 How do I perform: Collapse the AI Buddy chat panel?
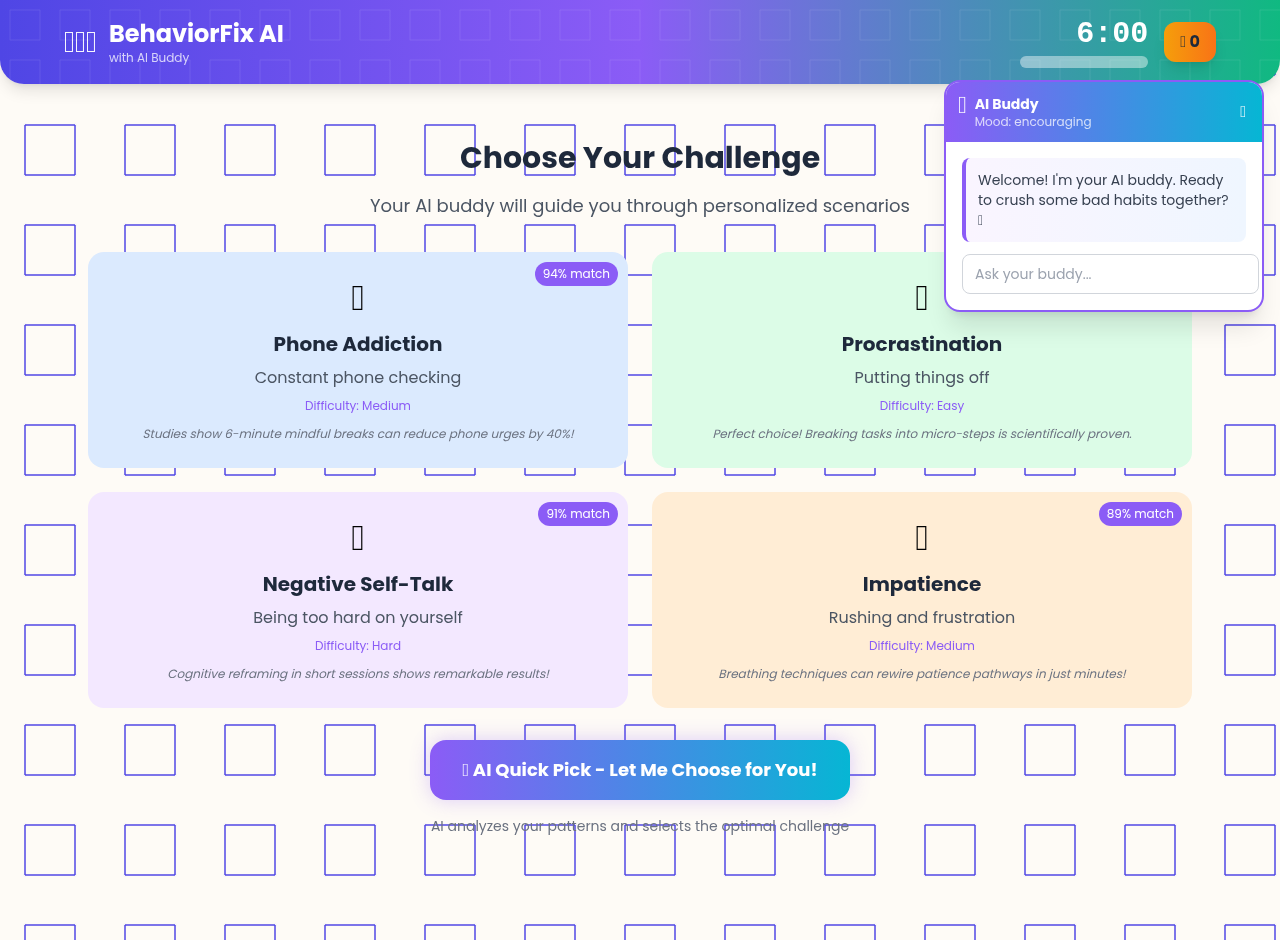pos(1242,111)
